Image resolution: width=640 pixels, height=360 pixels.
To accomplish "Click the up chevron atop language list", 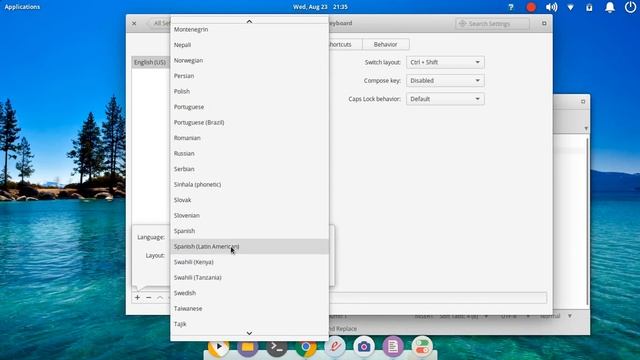I will [x=249, y=21].
